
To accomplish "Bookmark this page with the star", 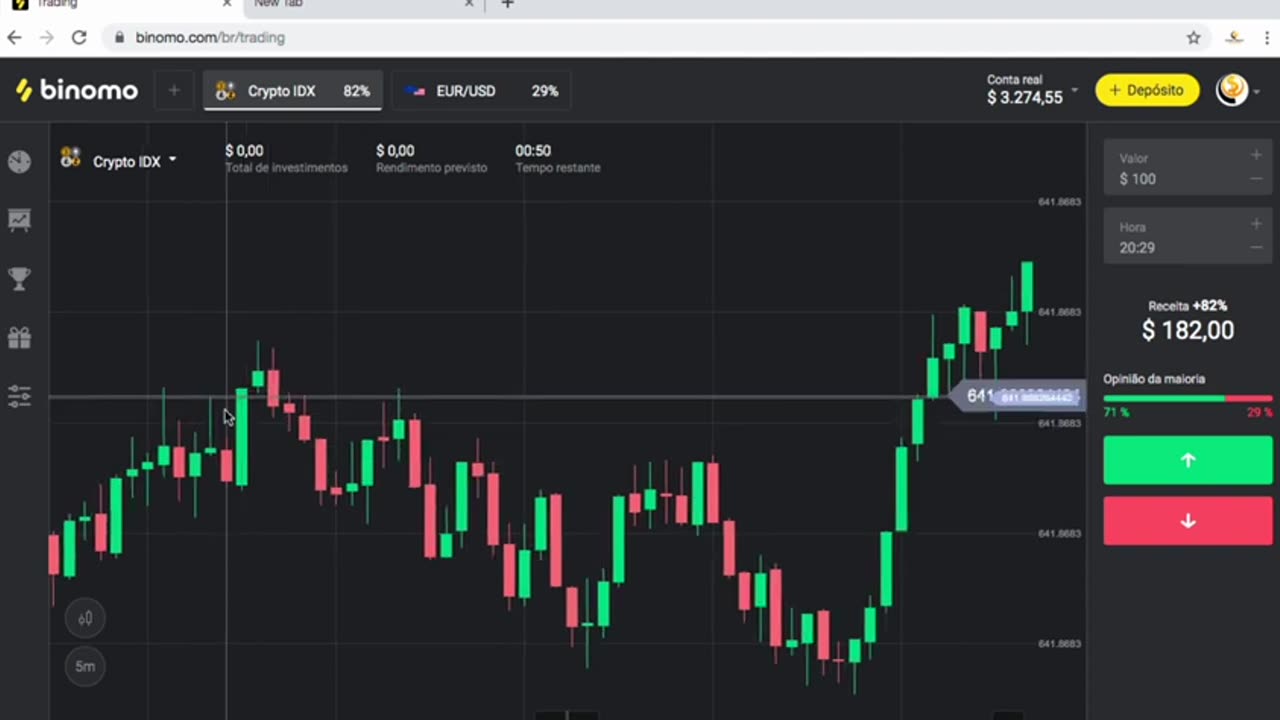I will pos(1193,37).
